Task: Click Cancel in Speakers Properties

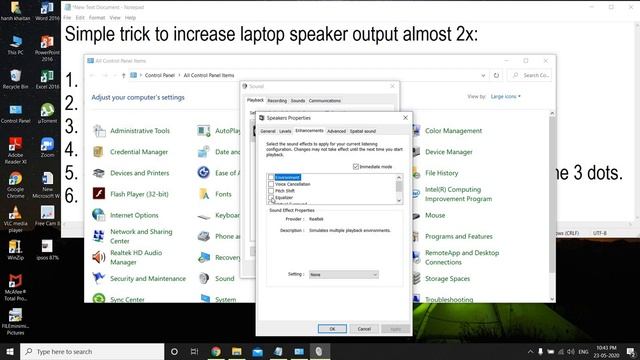Action: tap(364, 329)
